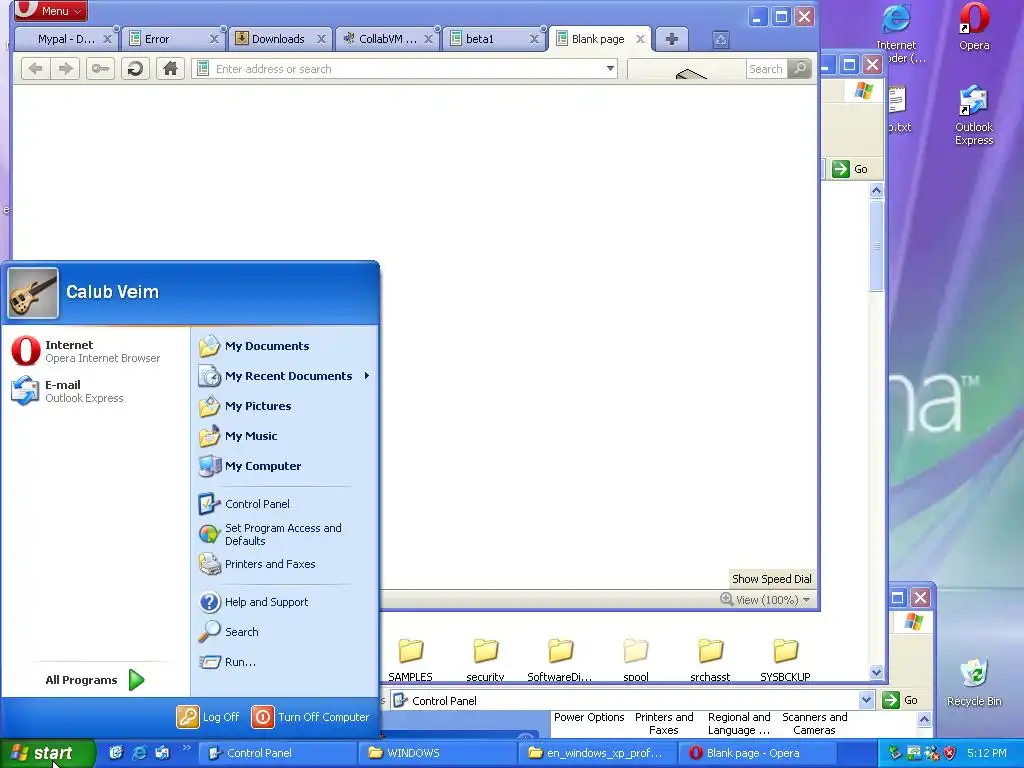The height and width of the screenshot is (768, 1024).
Task: Close the Blank page tab
Action: point(641,39)
